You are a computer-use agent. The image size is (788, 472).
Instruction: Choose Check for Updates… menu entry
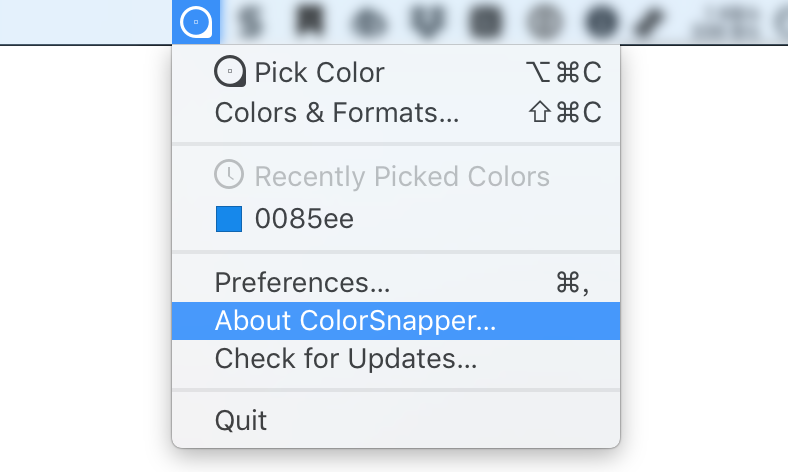pyautogui.click(x=345, y=358)
